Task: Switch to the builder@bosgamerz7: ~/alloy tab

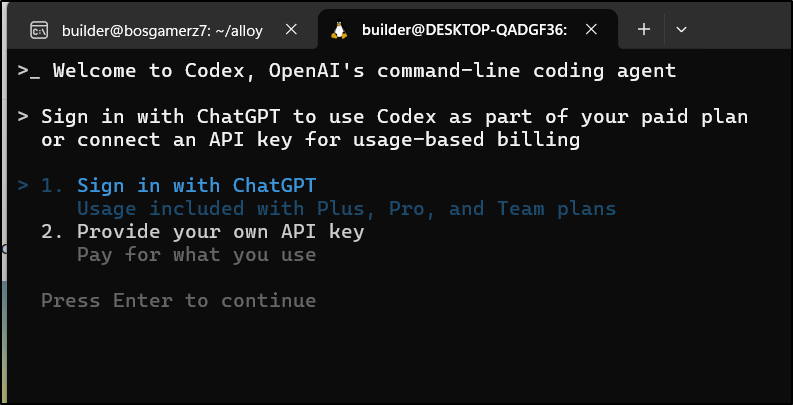Action: [x=162, y=30]
